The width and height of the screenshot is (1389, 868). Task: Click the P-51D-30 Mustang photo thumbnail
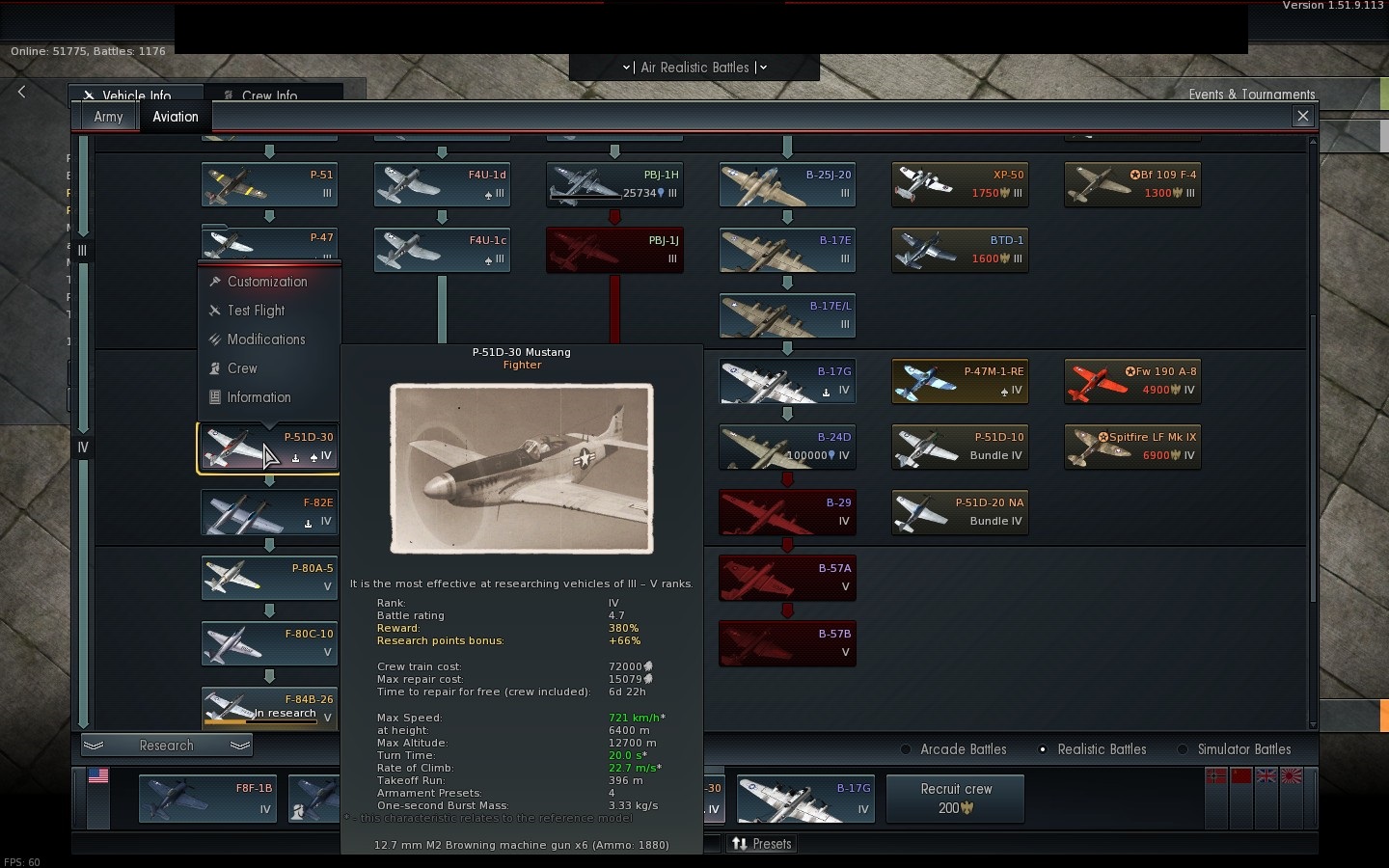[522, 469]
